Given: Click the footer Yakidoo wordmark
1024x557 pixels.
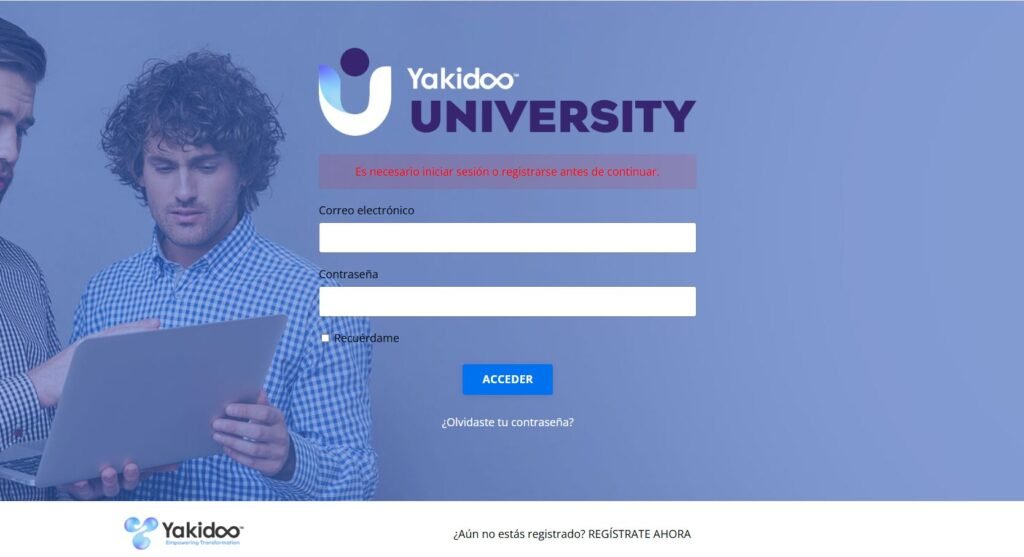Looking at the screenshot, I should pyautogui.click(x=202, y=529).
